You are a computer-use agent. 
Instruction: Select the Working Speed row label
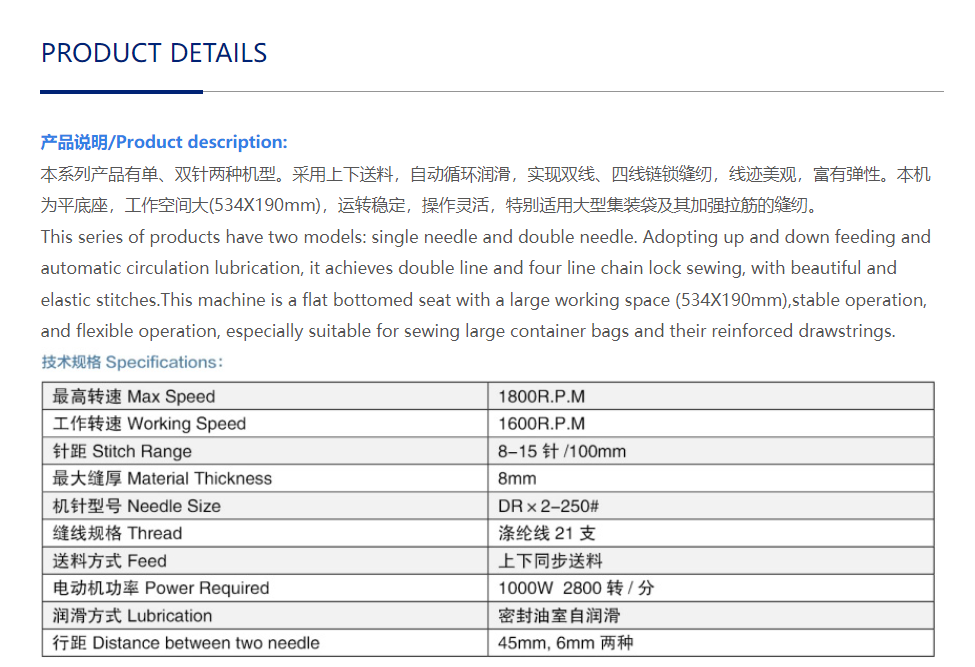(x=149, y=424)
